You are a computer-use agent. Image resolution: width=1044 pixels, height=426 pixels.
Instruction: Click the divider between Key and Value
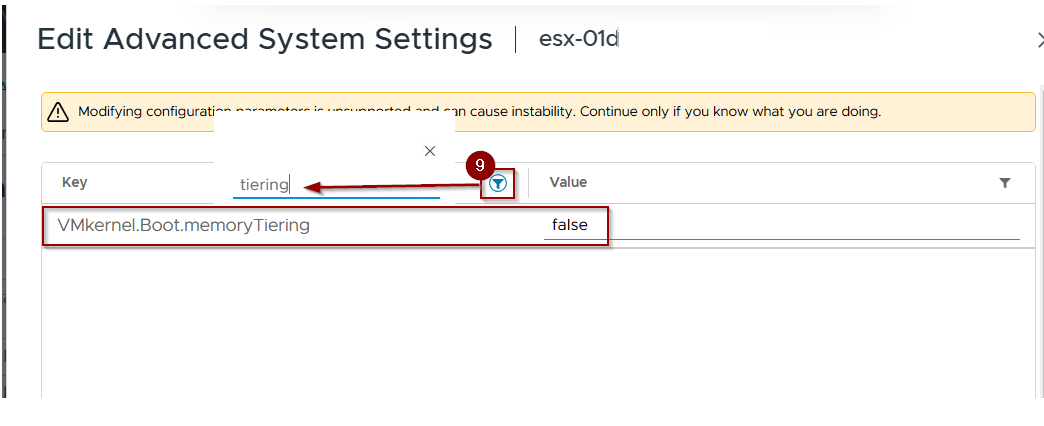528,183
